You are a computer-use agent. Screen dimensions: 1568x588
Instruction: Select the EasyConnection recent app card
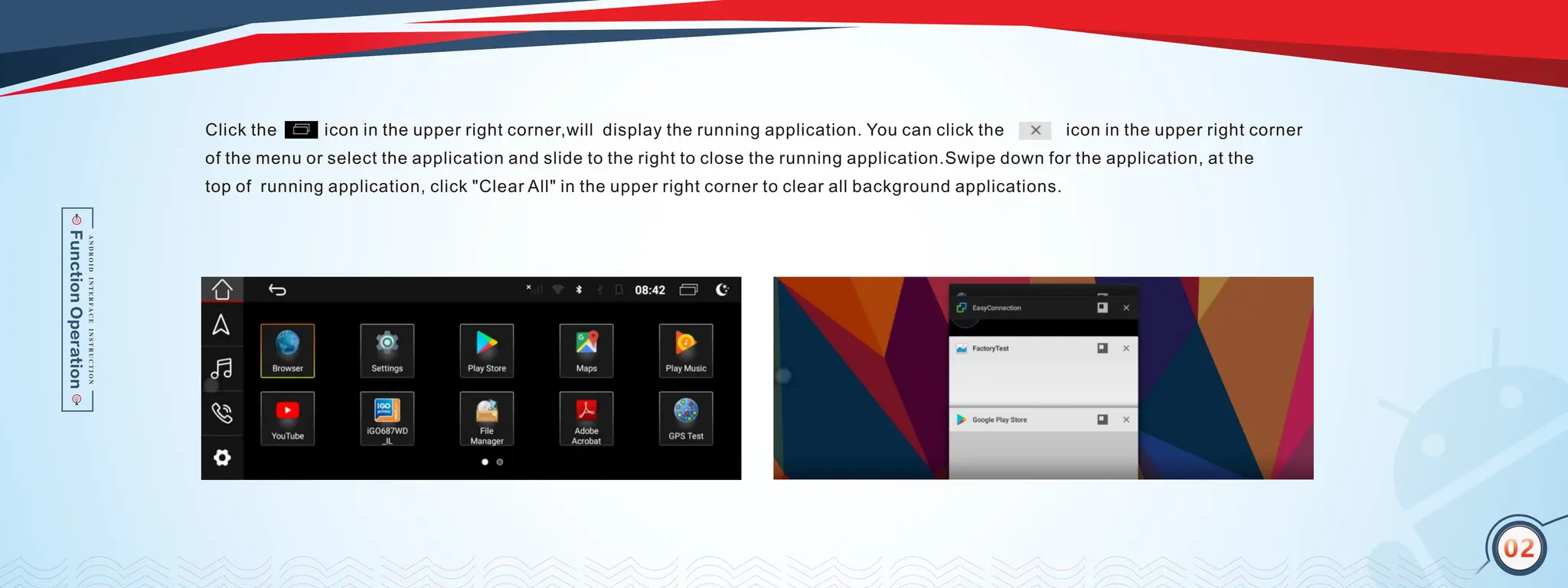point(1044,315)
